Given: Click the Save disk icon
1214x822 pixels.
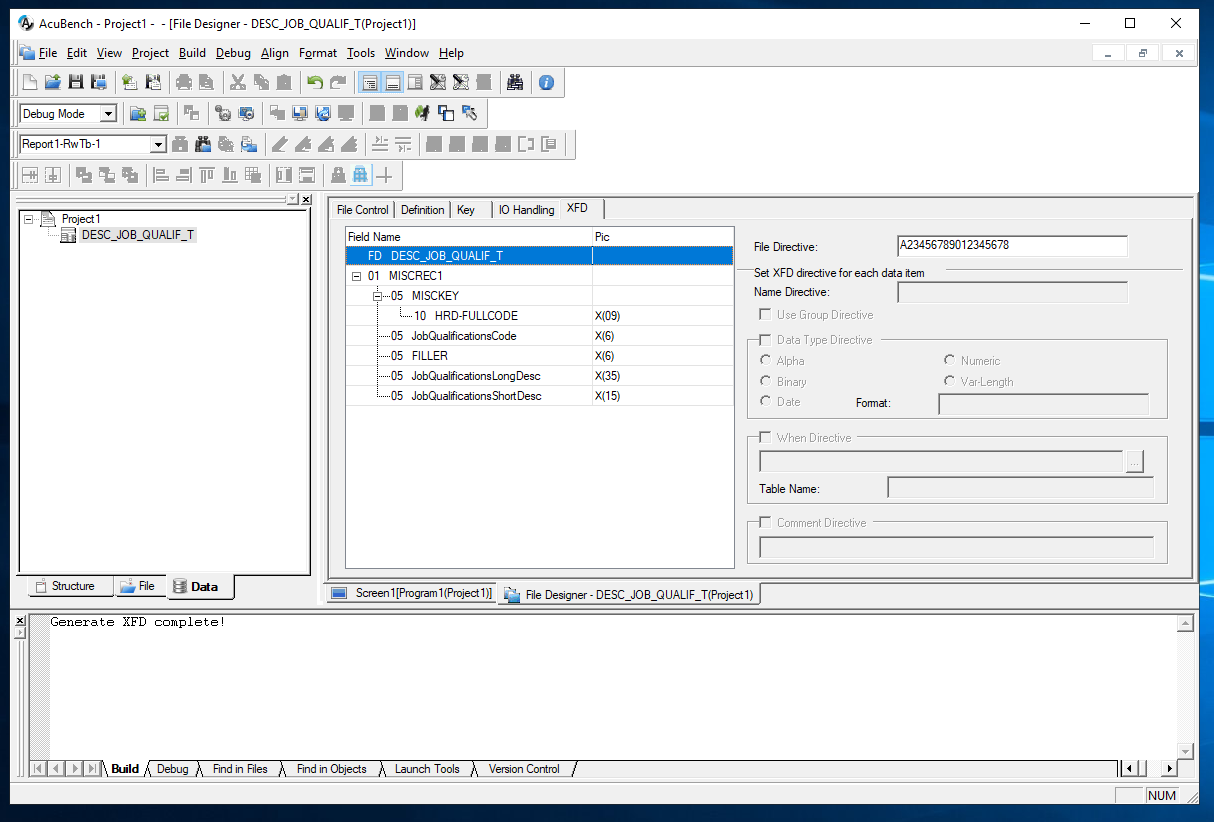Looking at the screenshot, I should pos(76,83).
